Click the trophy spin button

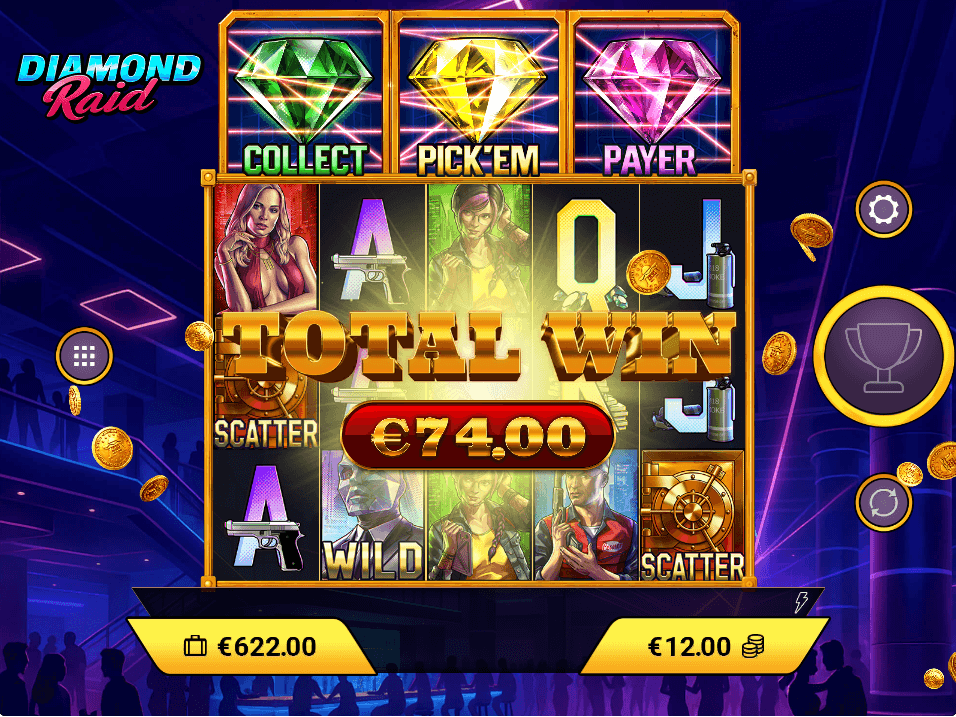[x=883, y=356]
